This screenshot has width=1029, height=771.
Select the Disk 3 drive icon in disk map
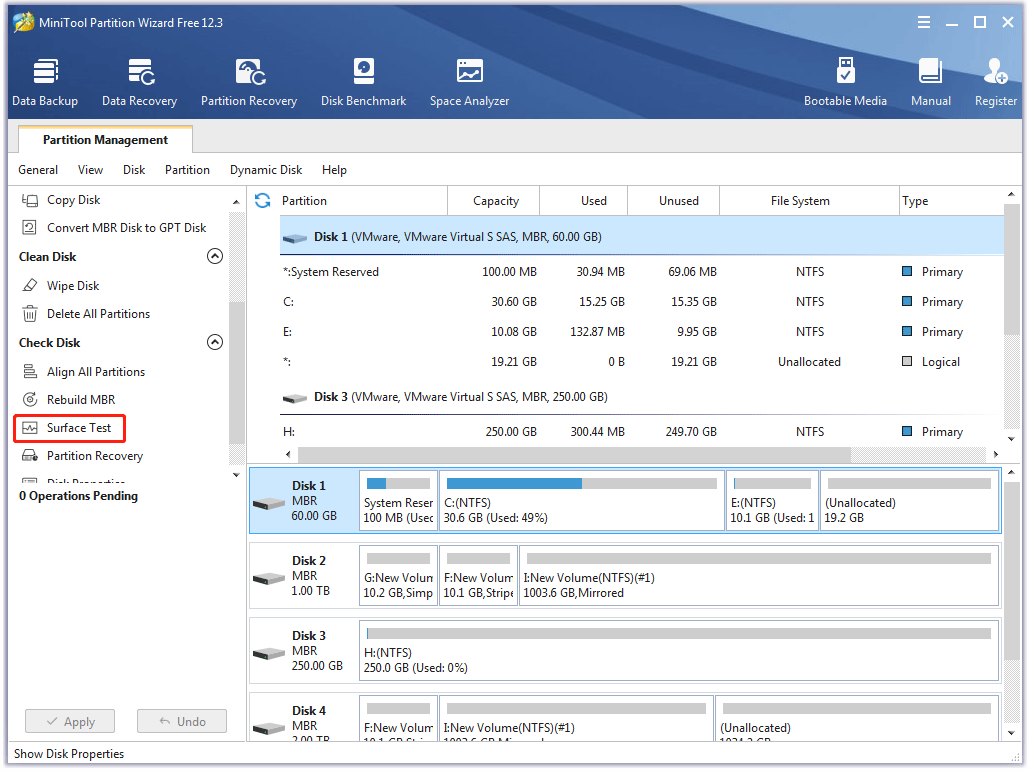[268, 654]
